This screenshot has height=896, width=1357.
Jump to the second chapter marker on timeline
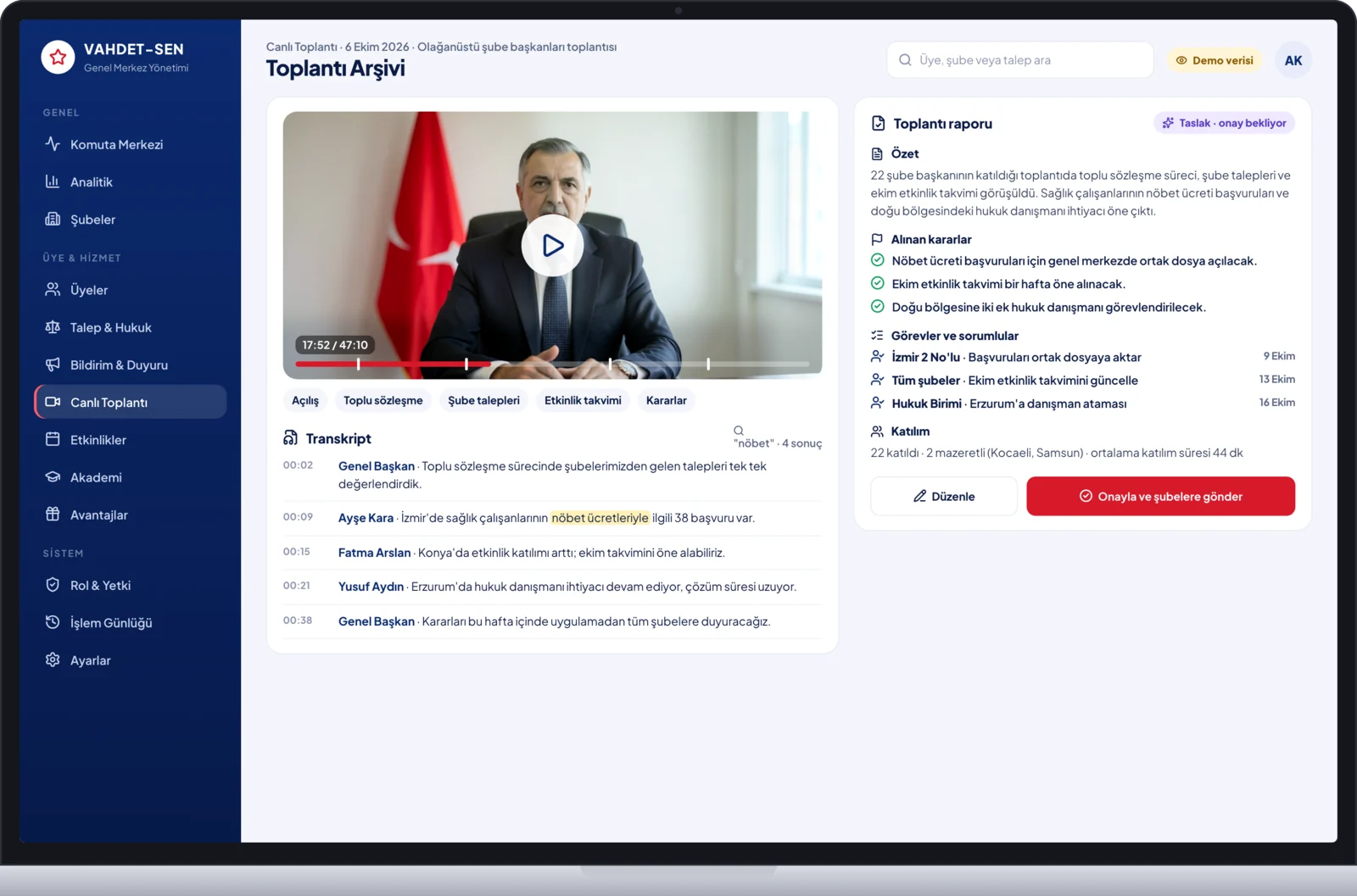point(466,364)
